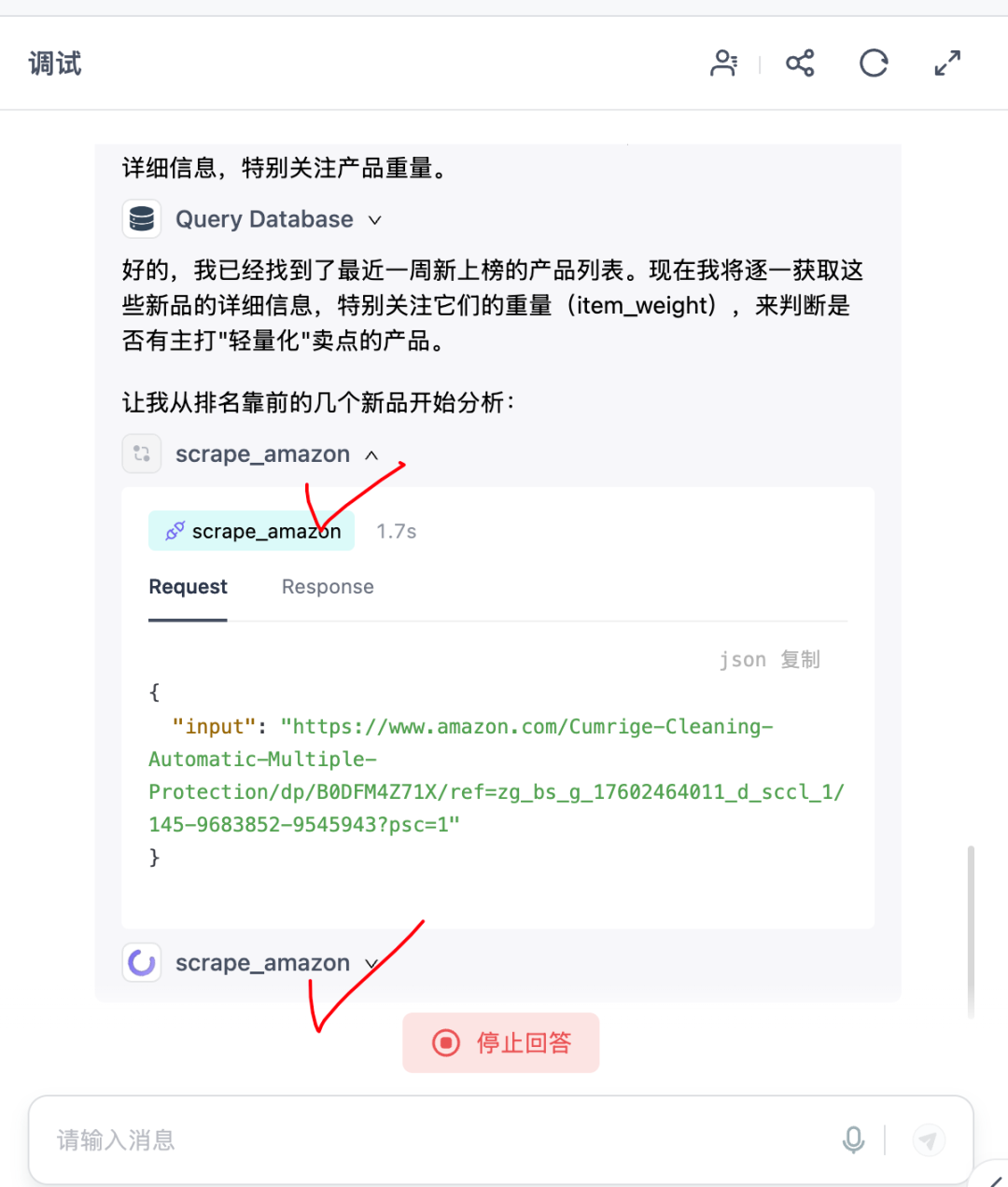This screenshot has height=1187, width=1008.
Task: Expand debug panel with diagonal arrows icon
Action: click(x=947, y=63)
